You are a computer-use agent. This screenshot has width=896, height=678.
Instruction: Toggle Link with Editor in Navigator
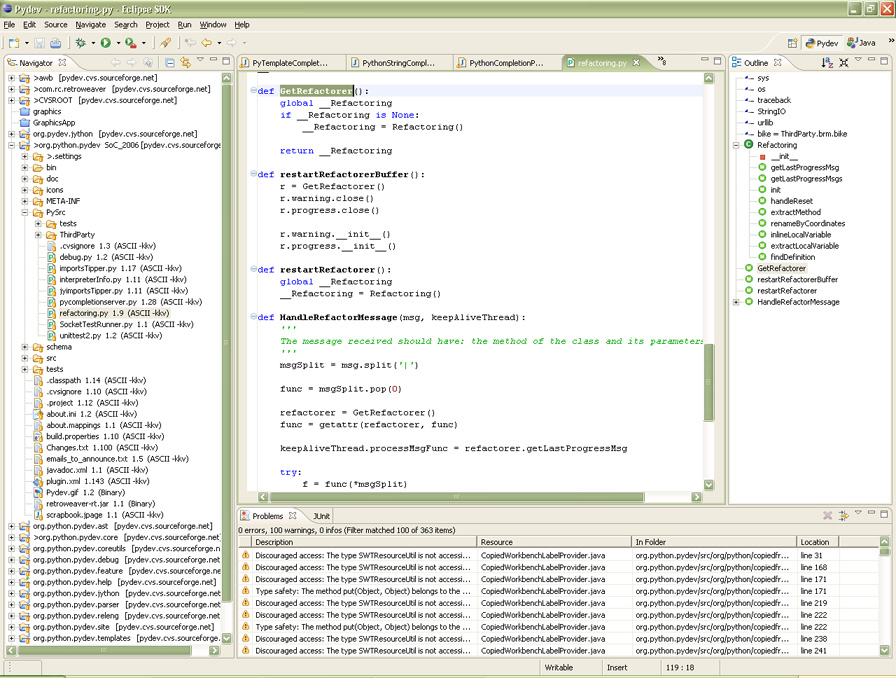(x=185, y=62)
